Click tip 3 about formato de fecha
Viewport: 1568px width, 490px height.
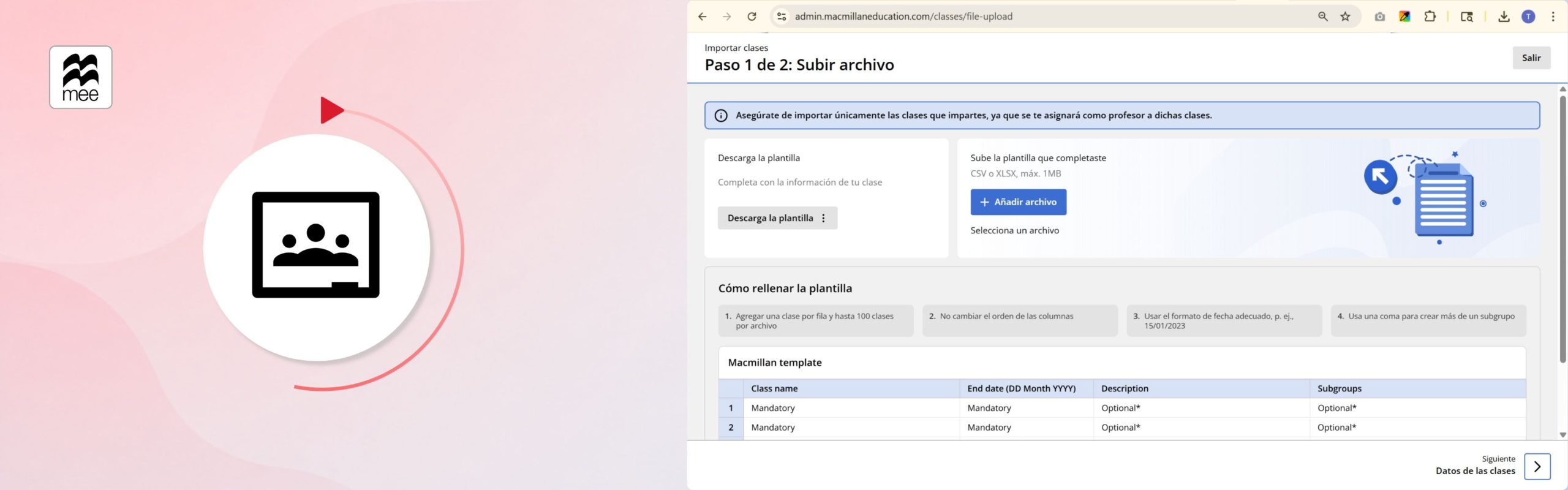[1224, 321]
